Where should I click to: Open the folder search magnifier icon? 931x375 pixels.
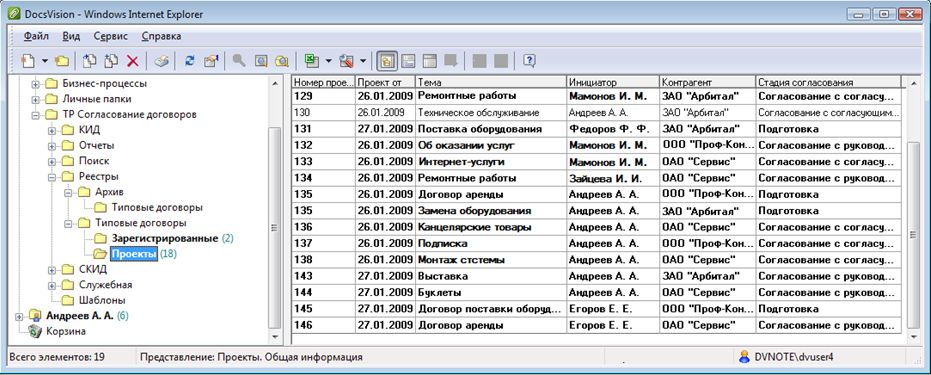(281, 61)
